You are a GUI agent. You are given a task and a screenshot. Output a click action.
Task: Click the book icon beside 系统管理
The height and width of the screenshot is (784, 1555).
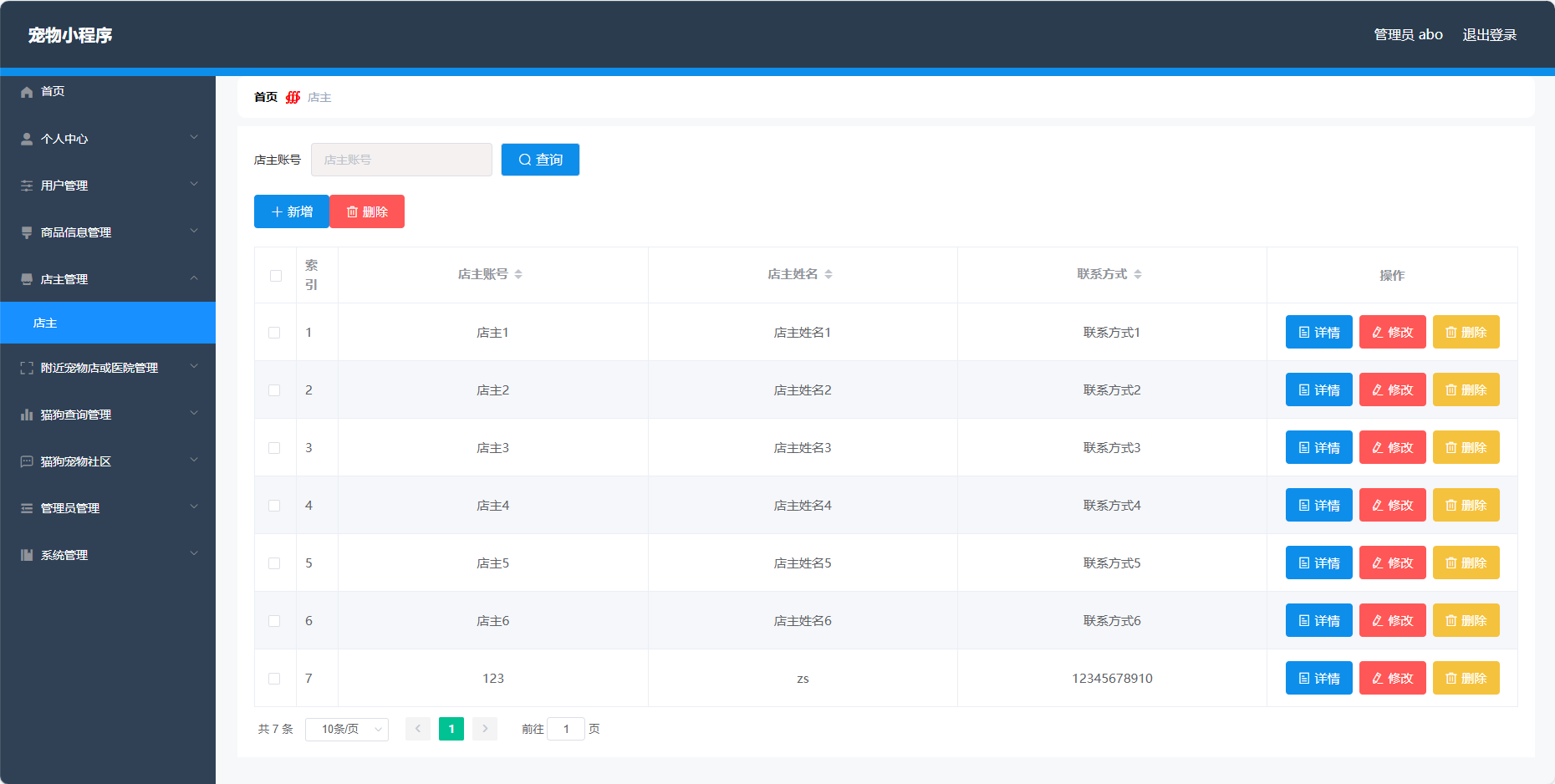click(27, 555)
